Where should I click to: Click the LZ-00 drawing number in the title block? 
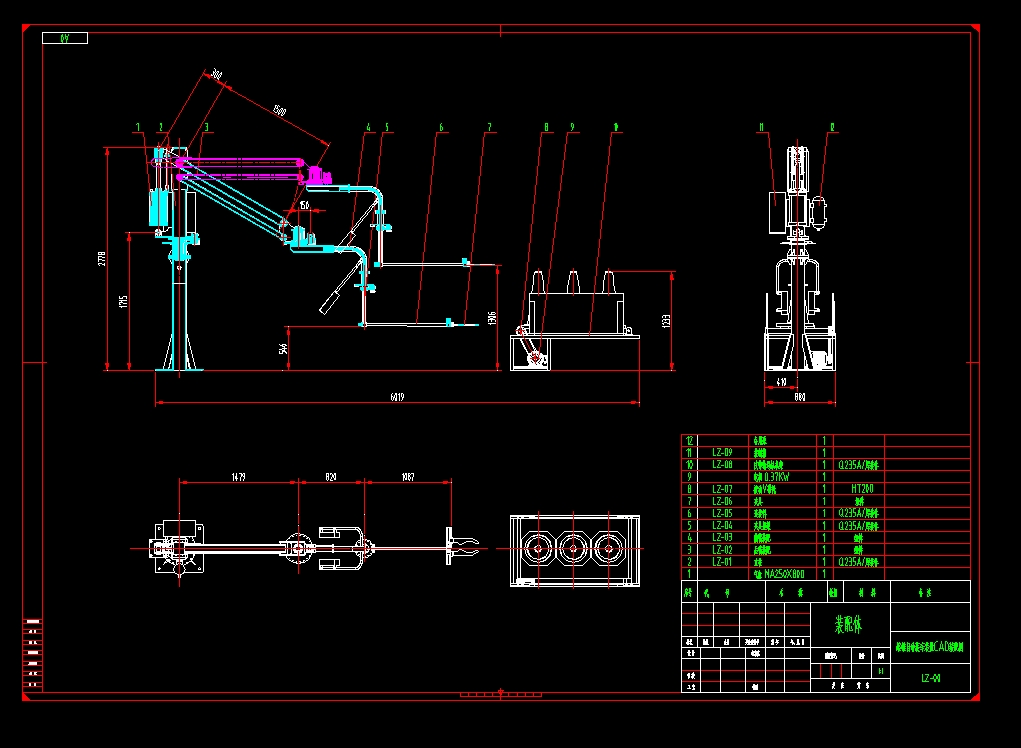click(930, 678)
